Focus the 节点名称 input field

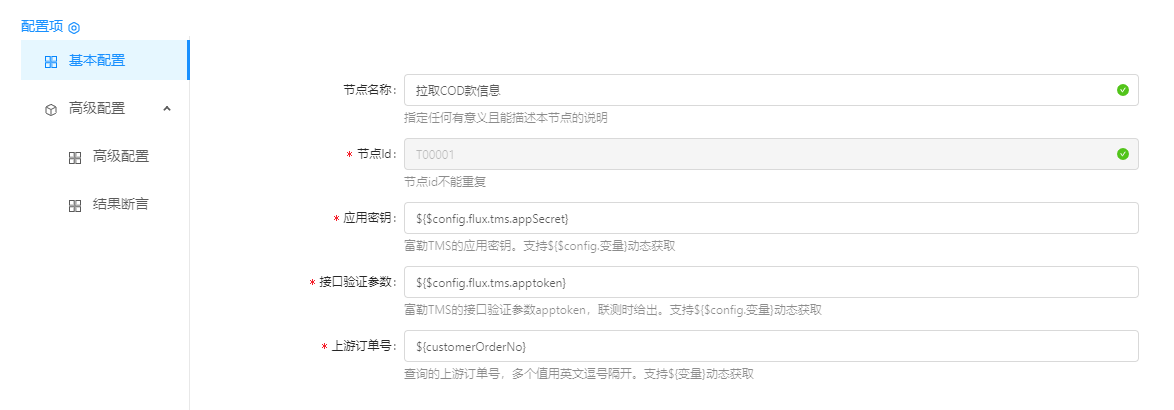(760, 90)
